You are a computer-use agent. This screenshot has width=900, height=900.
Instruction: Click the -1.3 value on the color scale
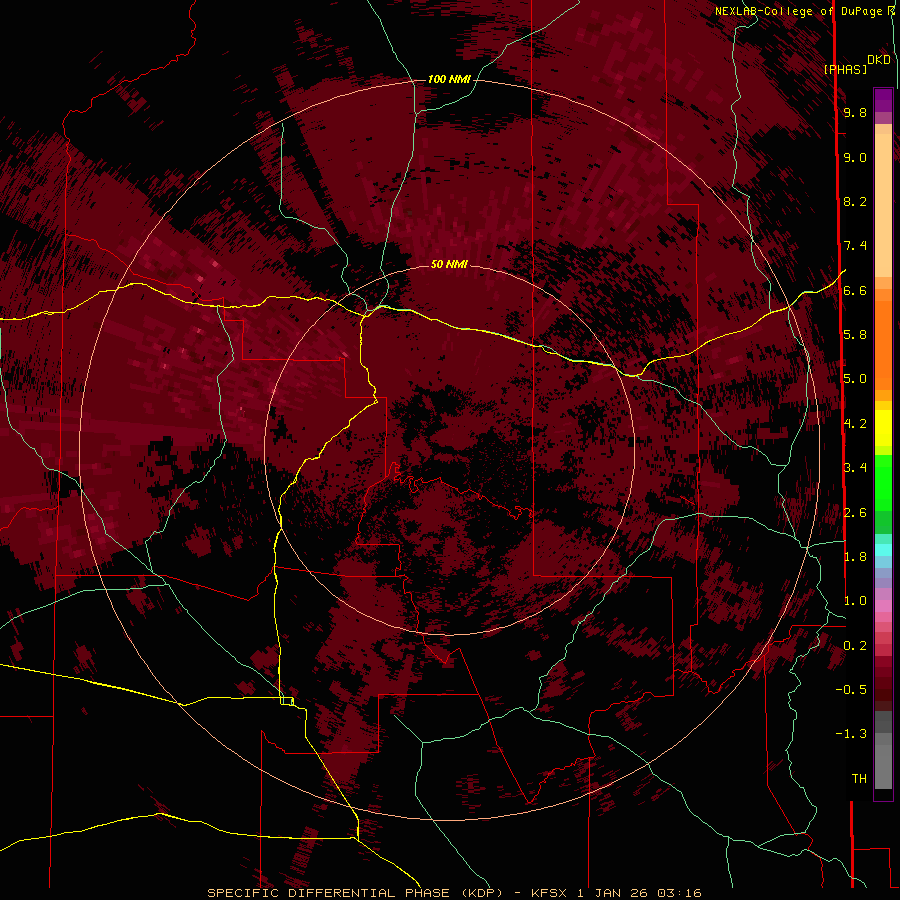(851, 734)
